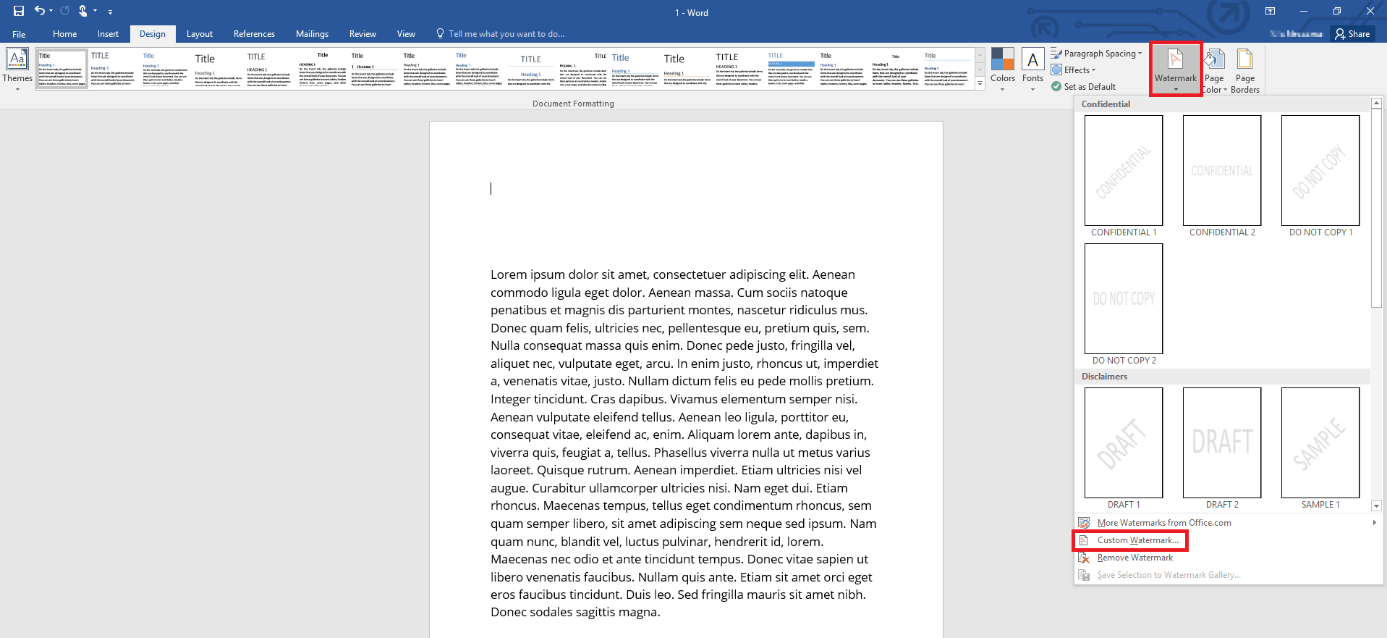Open the Effects menu

(1075, 70)
